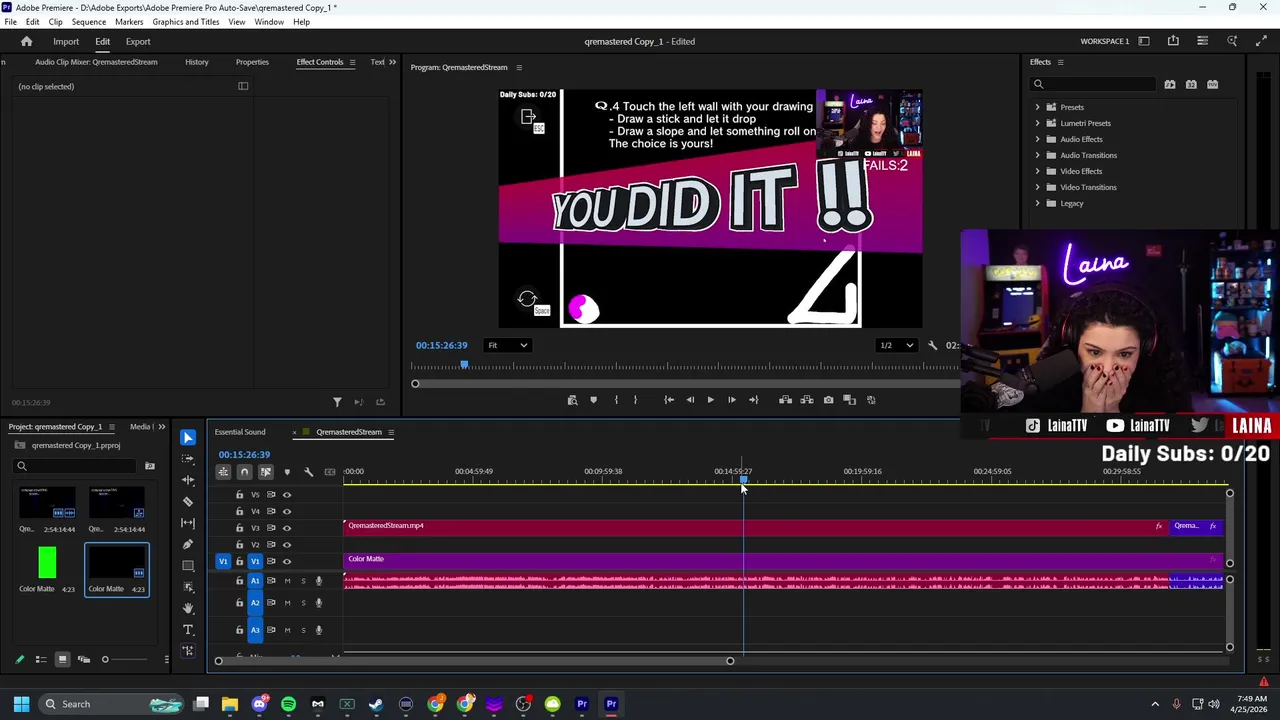Toggle Linked Selection in timeline

[265, 472]
